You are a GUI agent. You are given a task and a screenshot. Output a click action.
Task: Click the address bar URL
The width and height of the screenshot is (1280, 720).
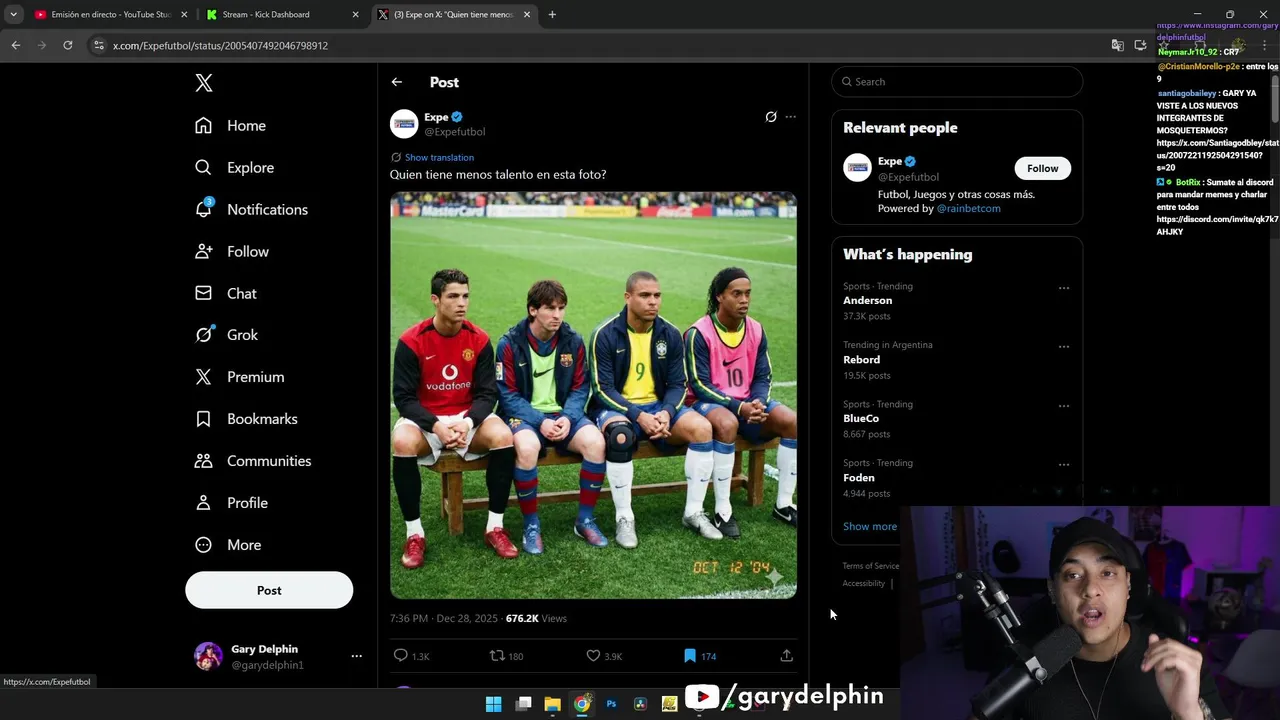[x=220, y=46]
